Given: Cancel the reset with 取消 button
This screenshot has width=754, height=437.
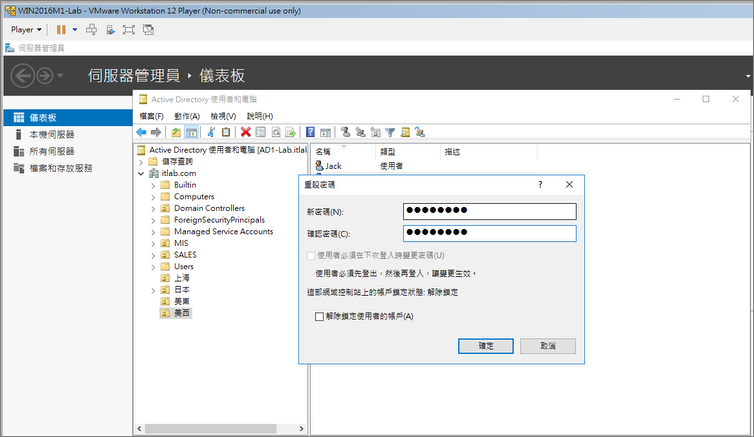Looking at the screenshot, I should click(x=548, y=346).
